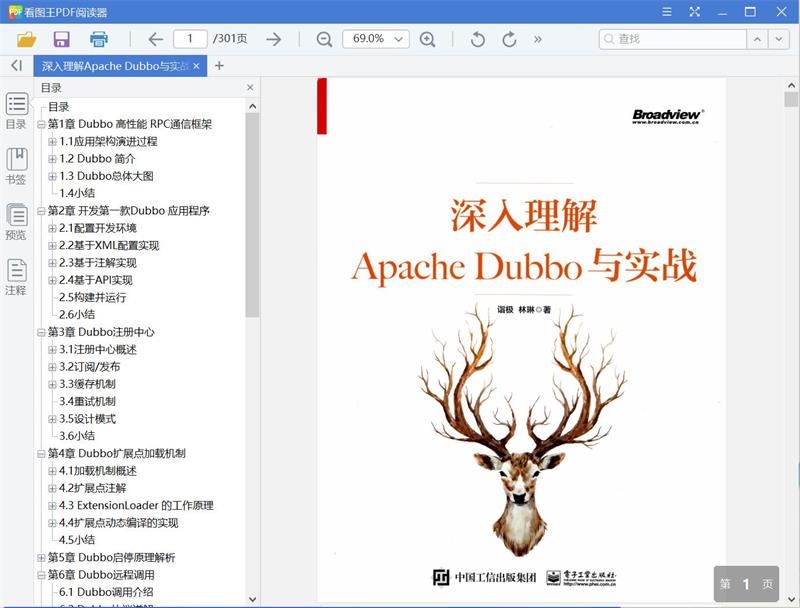The image size is (800, 608).
Task: Find previous search match arrow
Action: click(x=757, y=39)
